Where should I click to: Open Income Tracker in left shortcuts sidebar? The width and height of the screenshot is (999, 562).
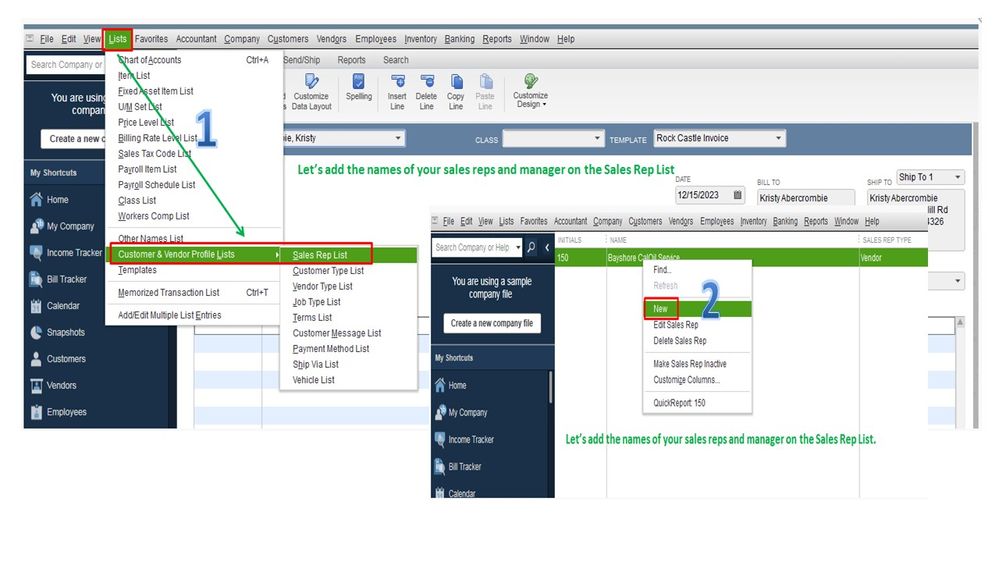[x=66, y=252]
